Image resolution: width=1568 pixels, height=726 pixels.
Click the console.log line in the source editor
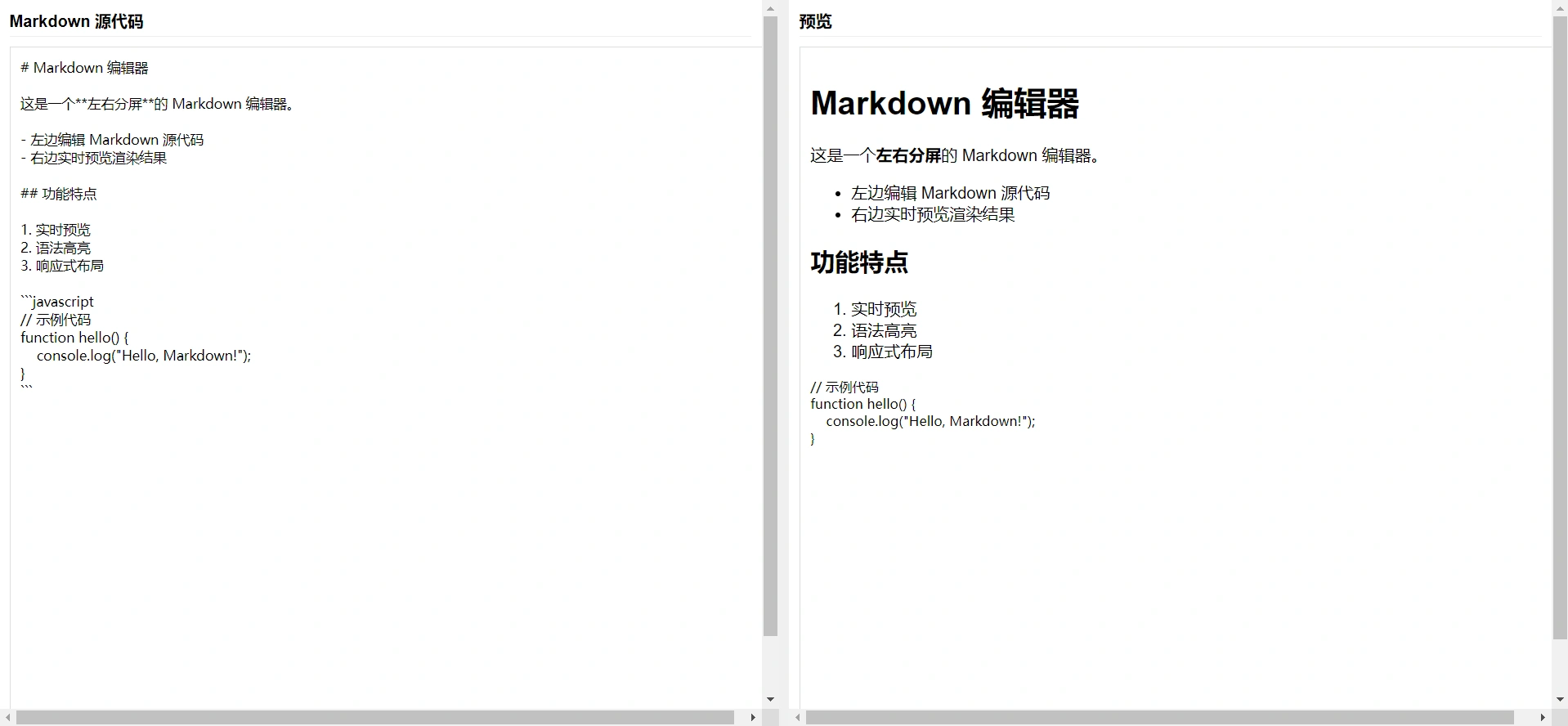[144, 356]
